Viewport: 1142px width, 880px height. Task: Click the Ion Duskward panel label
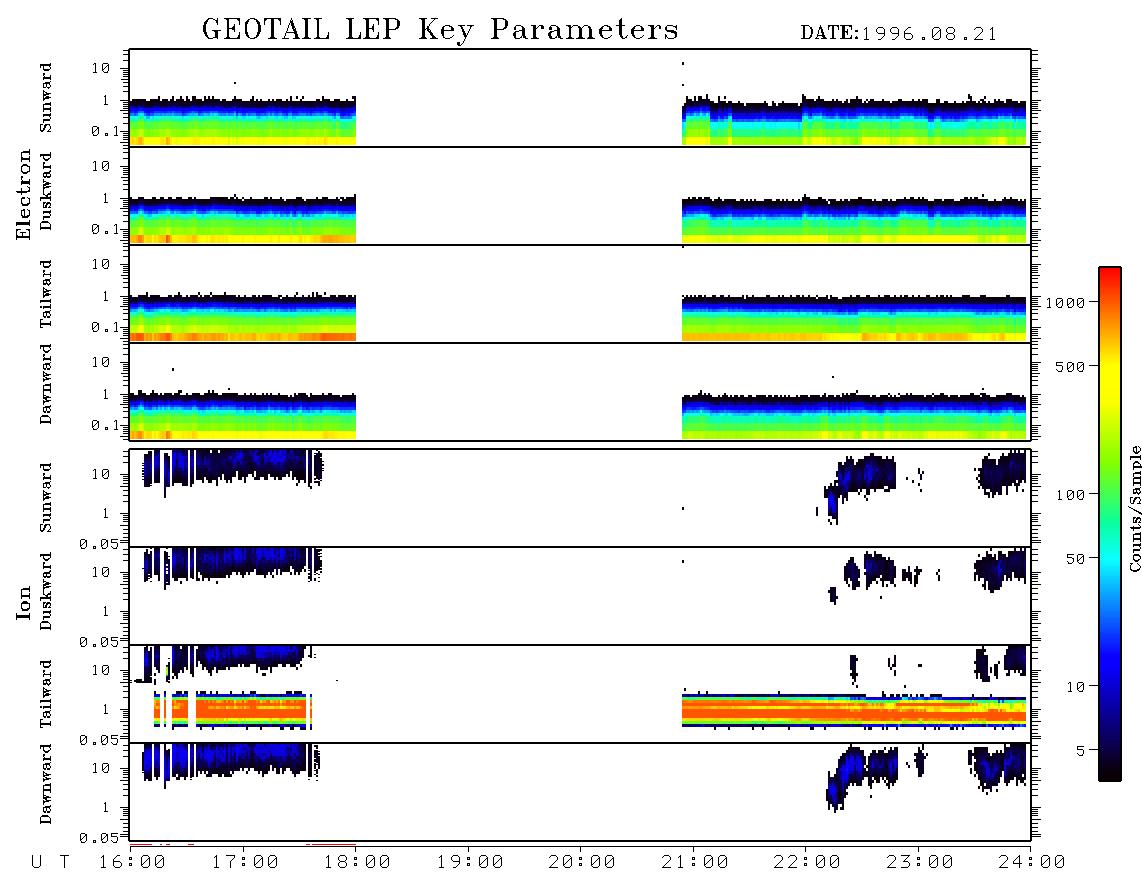tap(46, 592)
